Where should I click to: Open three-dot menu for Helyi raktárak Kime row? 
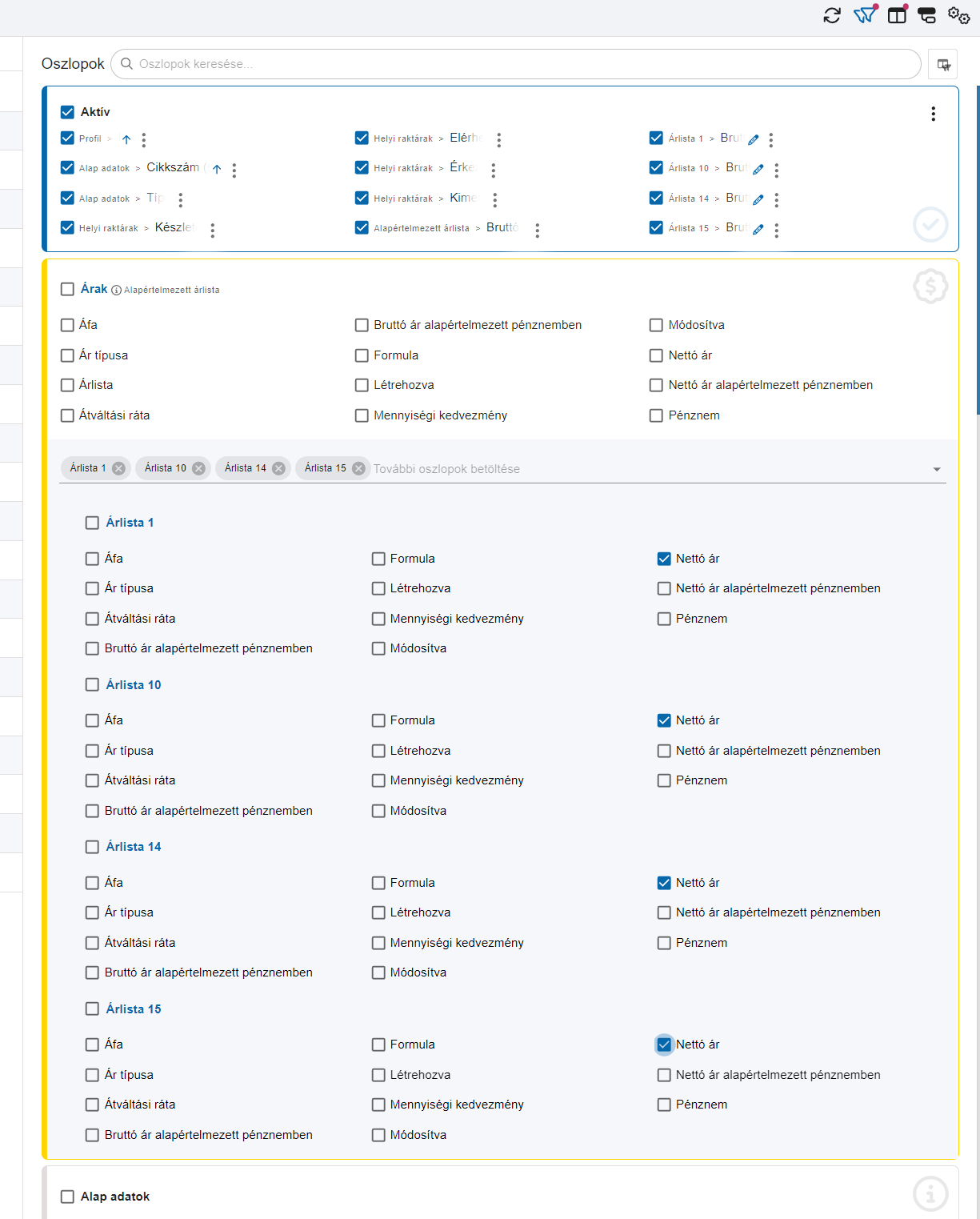495,199
